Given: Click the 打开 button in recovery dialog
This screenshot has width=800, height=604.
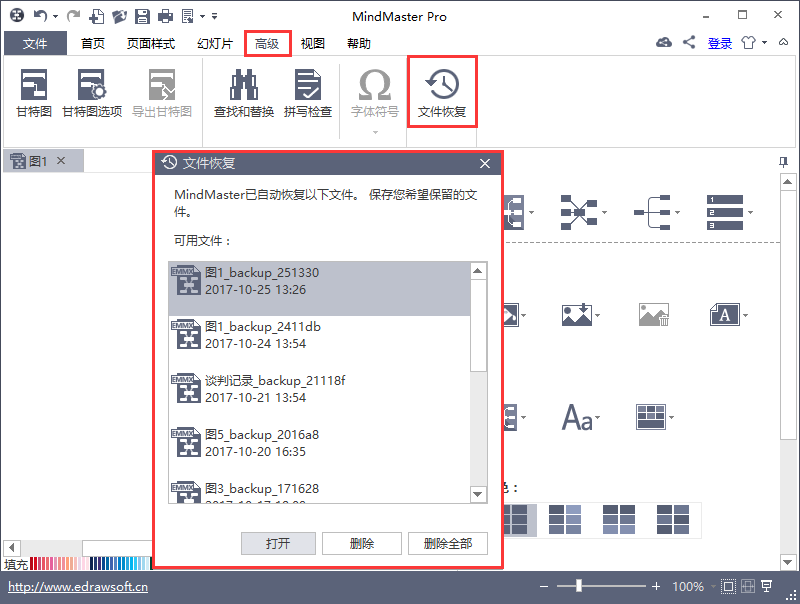Looking at the screenshot, I should (278, 543).
